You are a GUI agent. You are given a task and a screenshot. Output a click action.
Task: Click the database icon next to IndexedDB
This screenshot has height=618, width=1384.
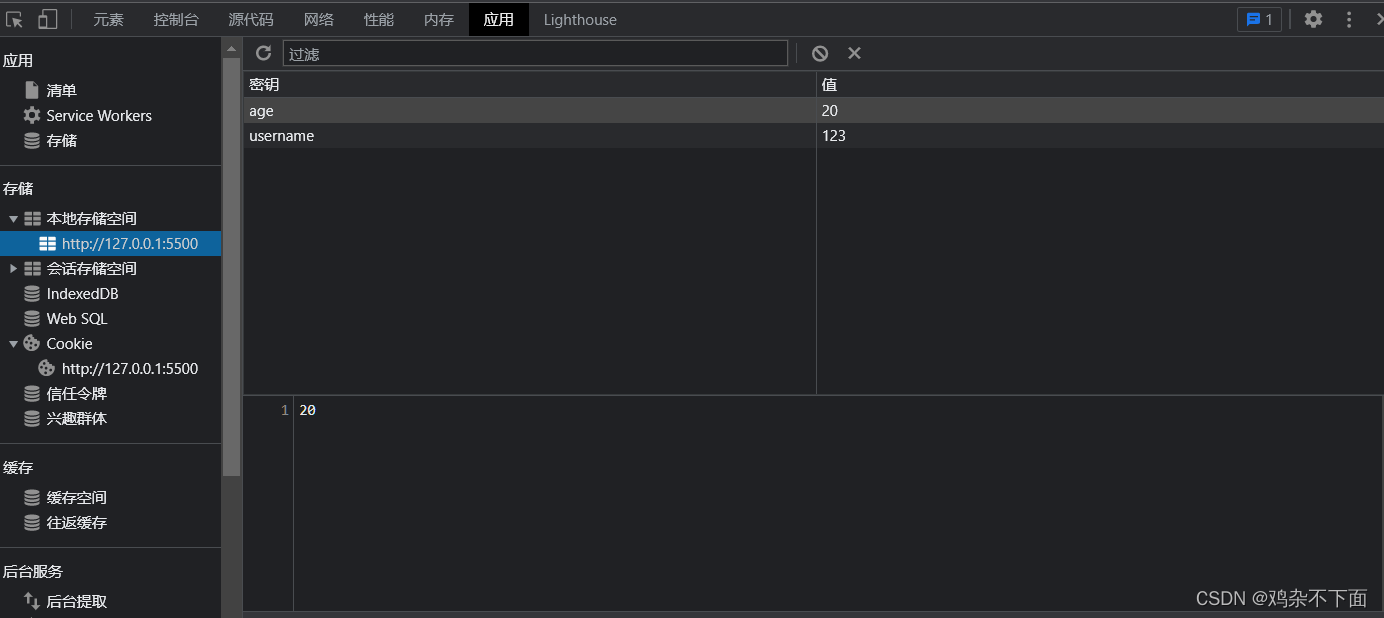tap(32, 293)
